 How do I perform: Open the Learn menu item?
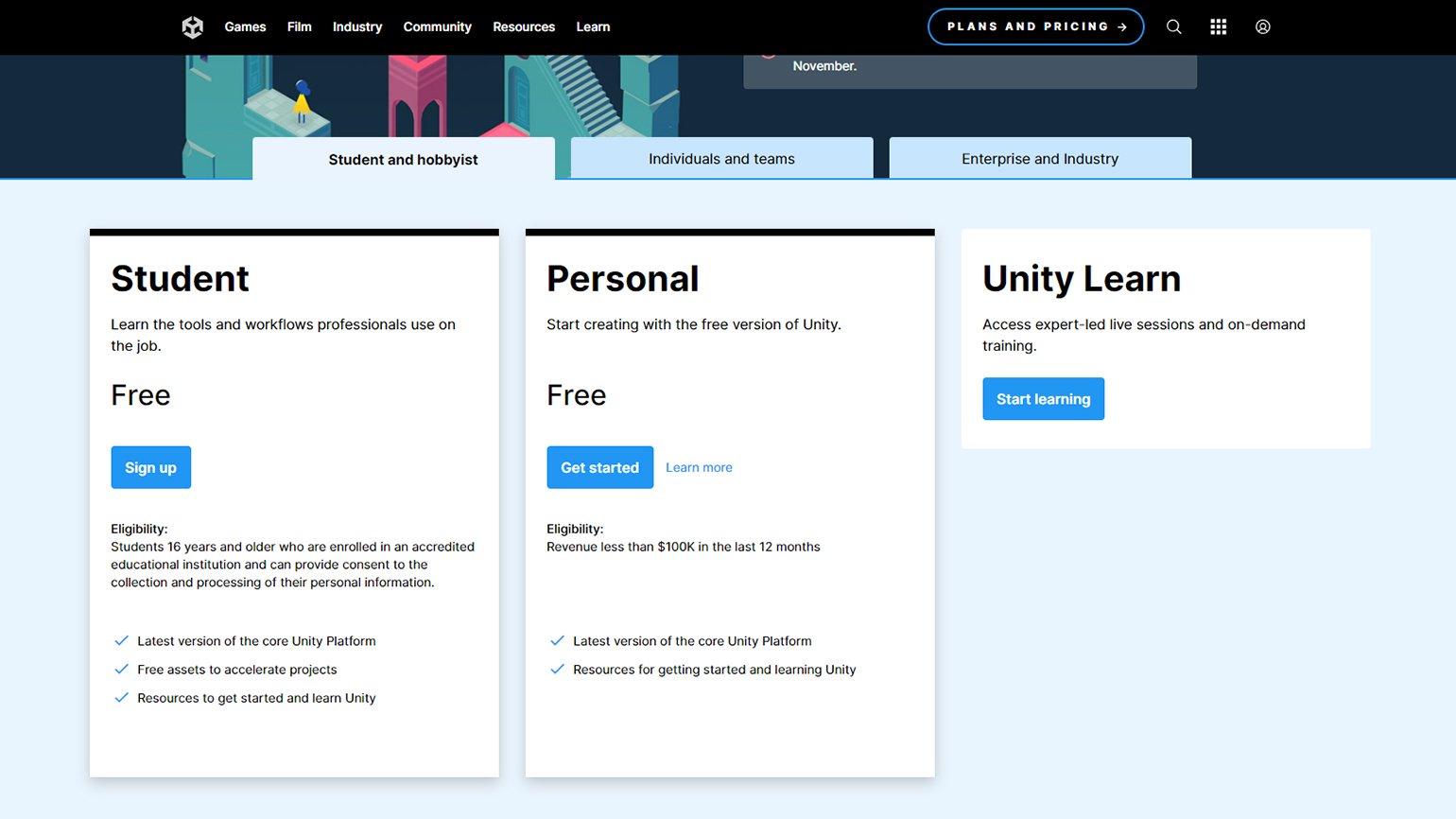click(x=593, y=27)
